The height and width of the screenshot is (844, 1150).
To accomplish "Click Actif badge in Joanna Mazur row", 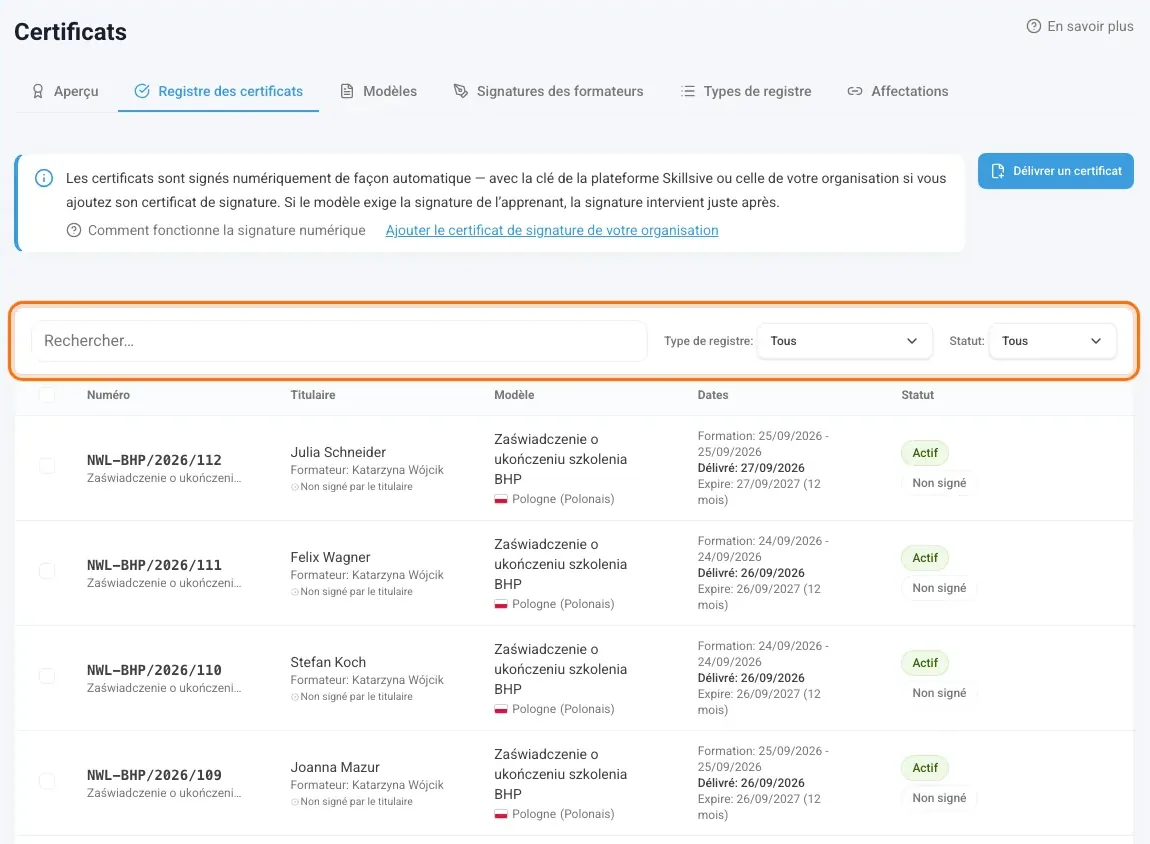I will [x=925, y=768].
